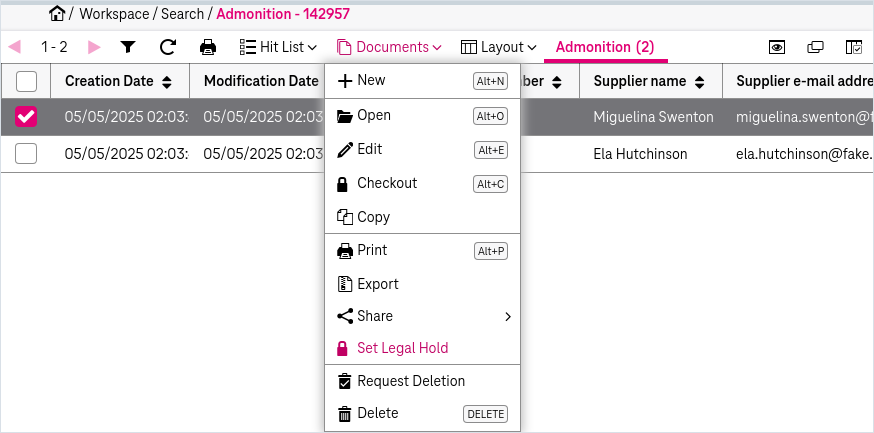Uncheck the Miguelina Swenton row checkbox
Viewport: 874px width, 433px height.
click(x=26, y=116)
